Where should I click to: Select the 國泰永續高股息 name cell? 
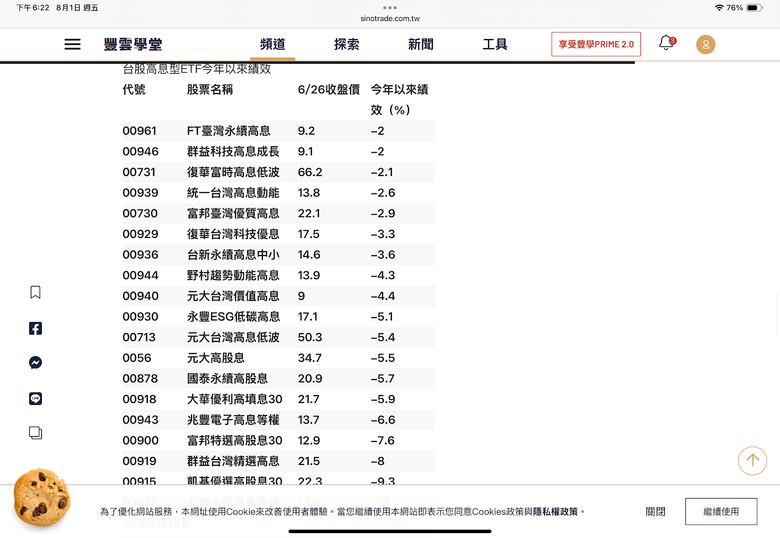(x=227, y=378)
